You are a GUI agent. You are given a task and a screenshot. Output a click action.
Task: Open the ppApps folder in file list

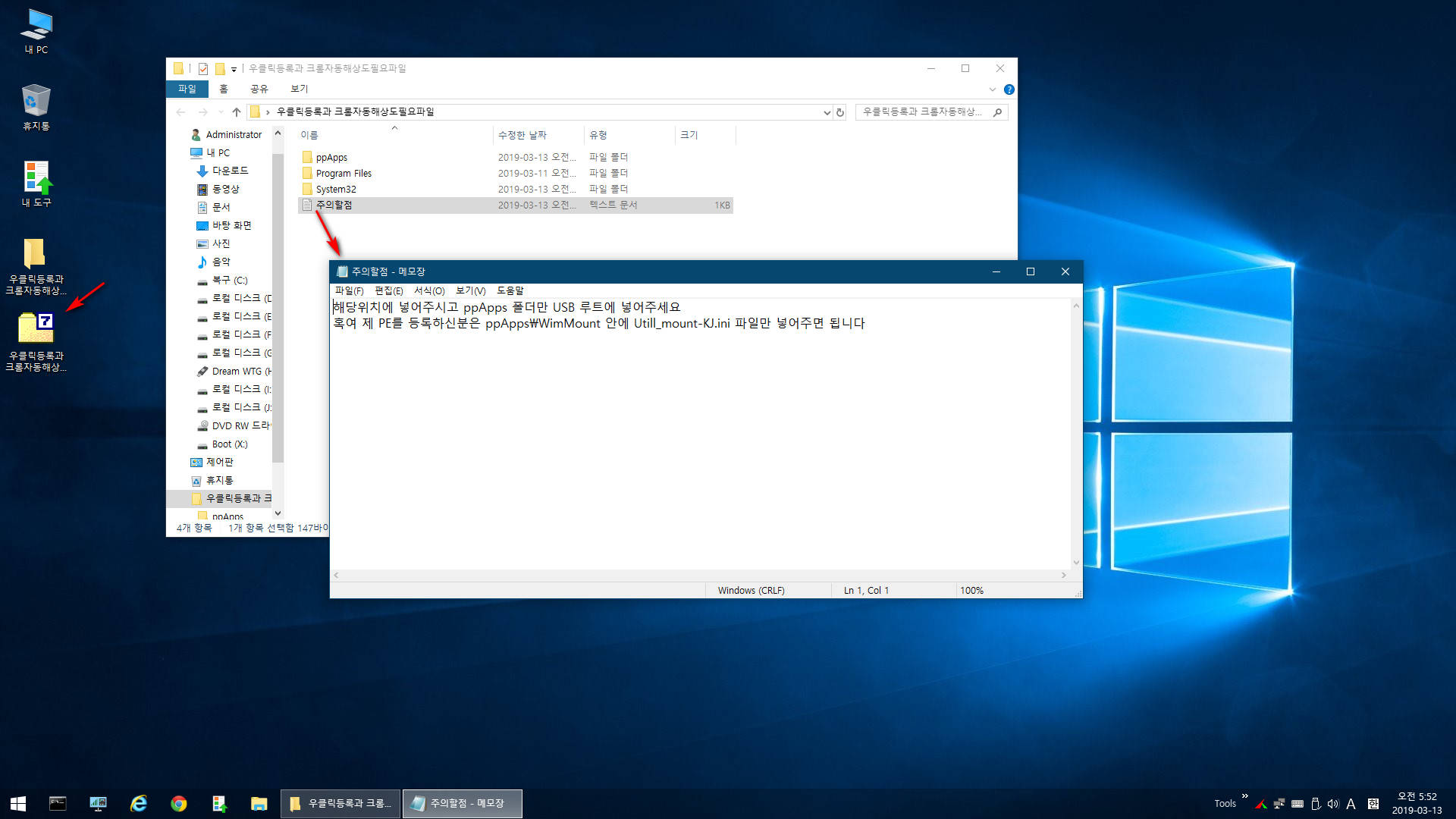(x=331, y=158)
